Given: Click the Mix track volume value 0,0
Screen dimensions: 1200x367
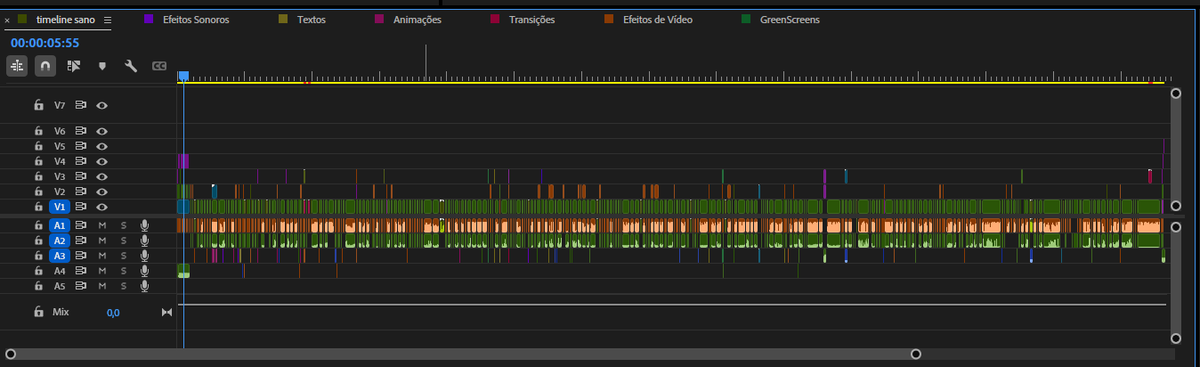Looking at the screenshot, I should click(113, 313).
